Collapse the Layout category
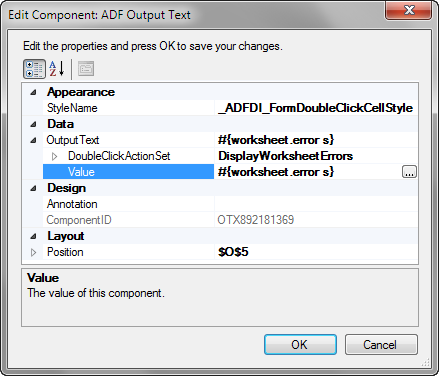Screen dimensions: 439x376 coord(33,236)
